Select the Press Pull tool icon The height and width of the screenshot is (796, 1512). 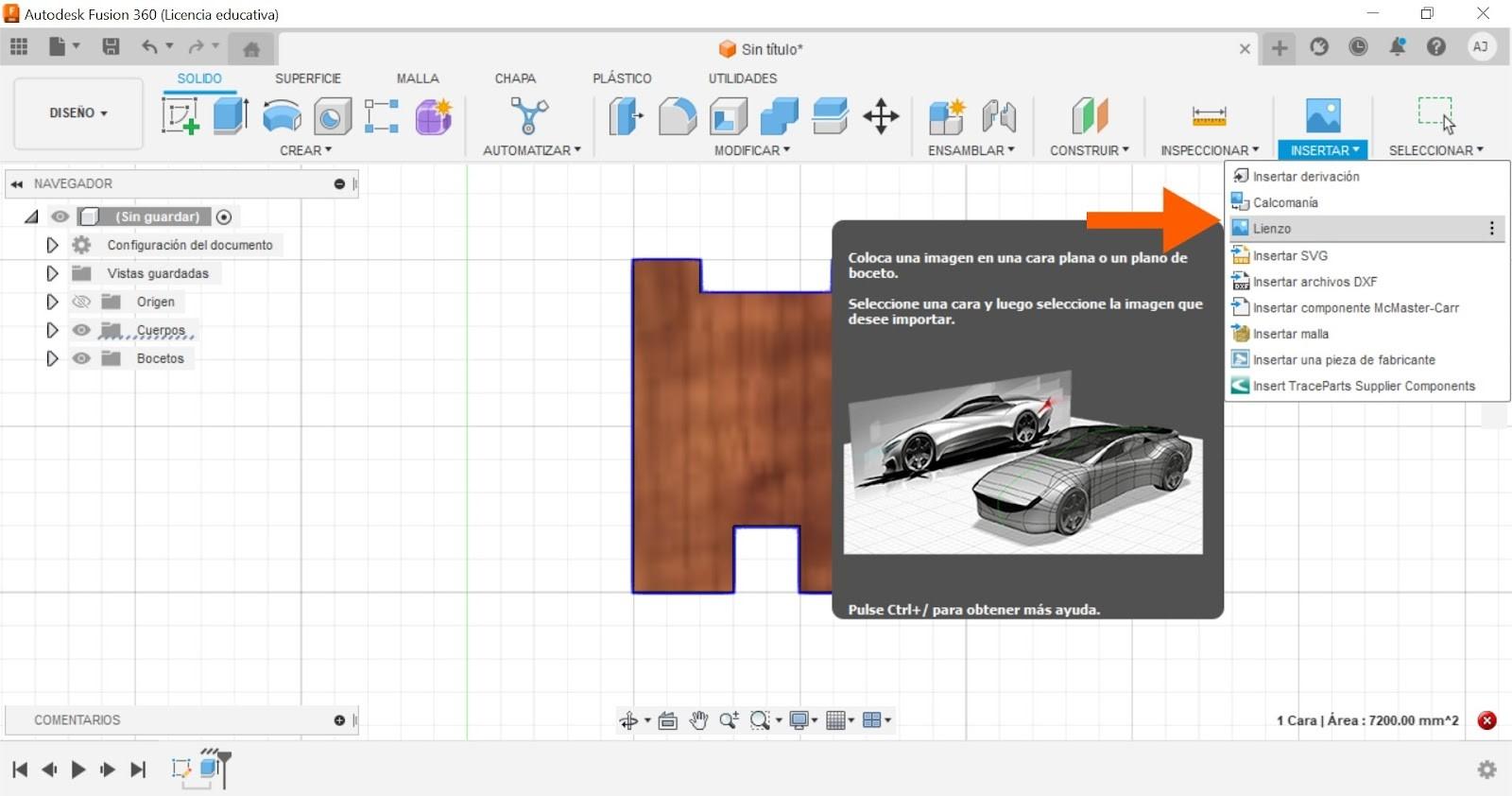(x=626, y=116)
